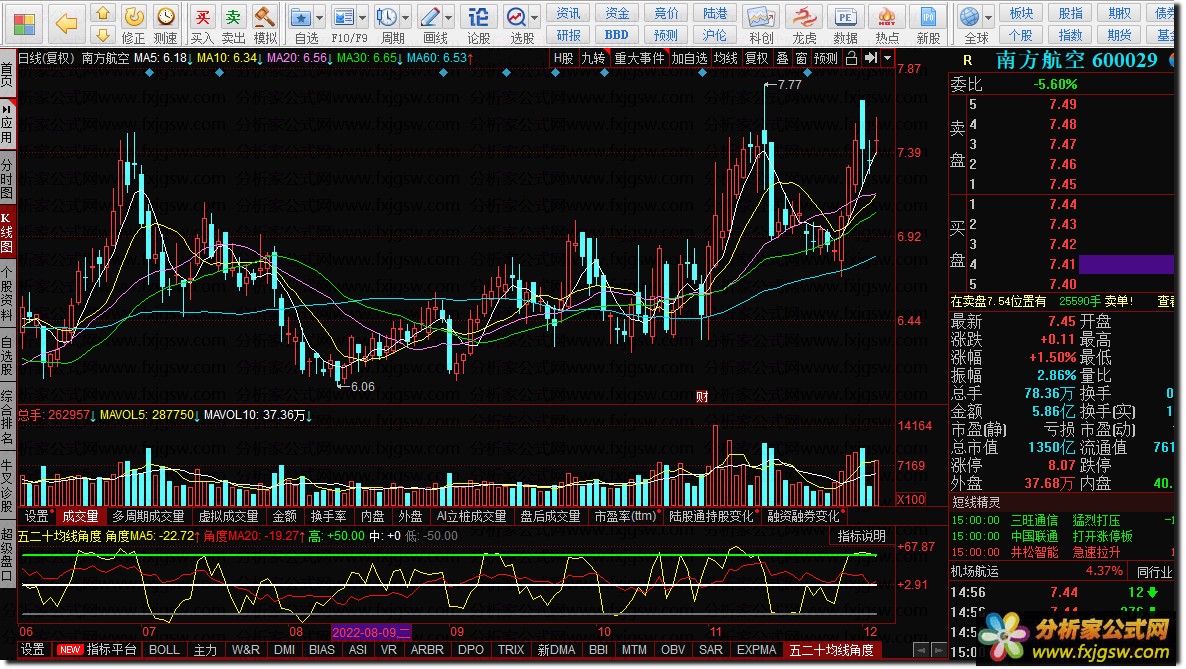Click the BBD button

pos(616,35)
